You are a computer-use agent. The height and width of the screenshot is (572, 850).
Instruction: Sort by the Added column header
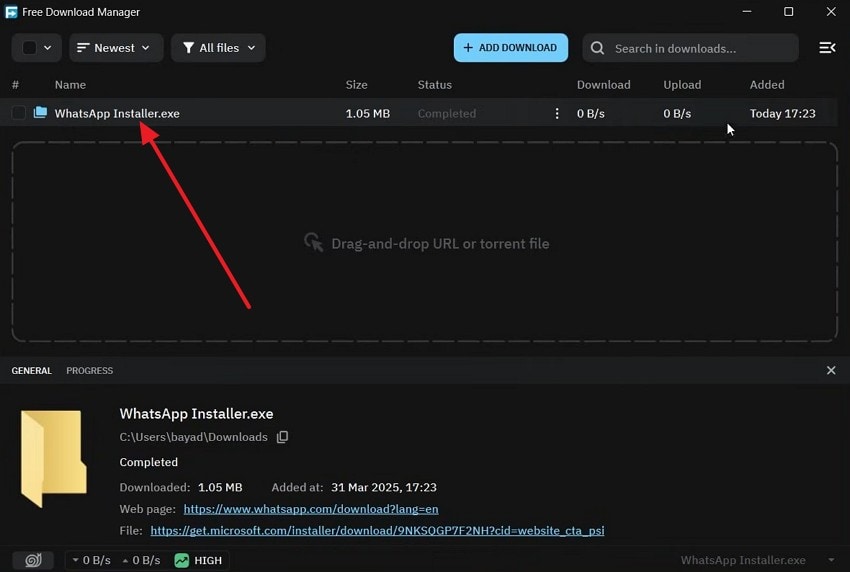(x=767, y=85)
